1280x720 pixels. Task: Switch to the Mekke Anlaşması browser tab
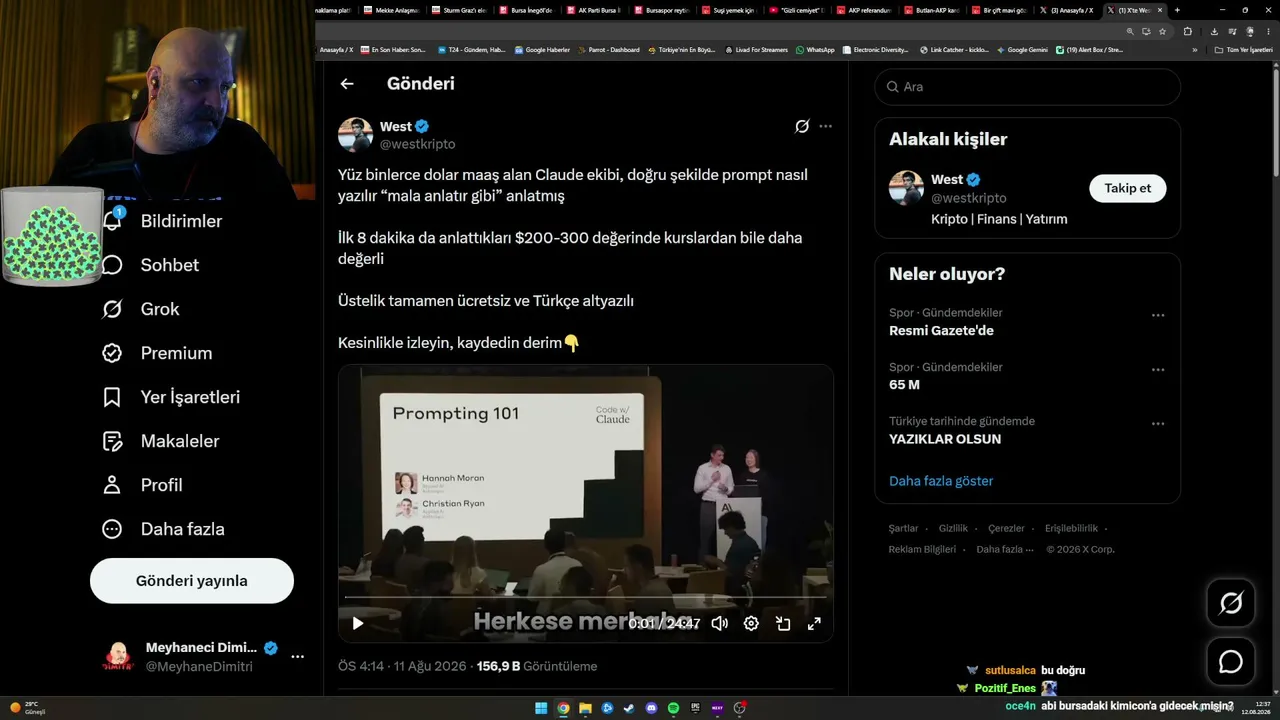point(390,10)
